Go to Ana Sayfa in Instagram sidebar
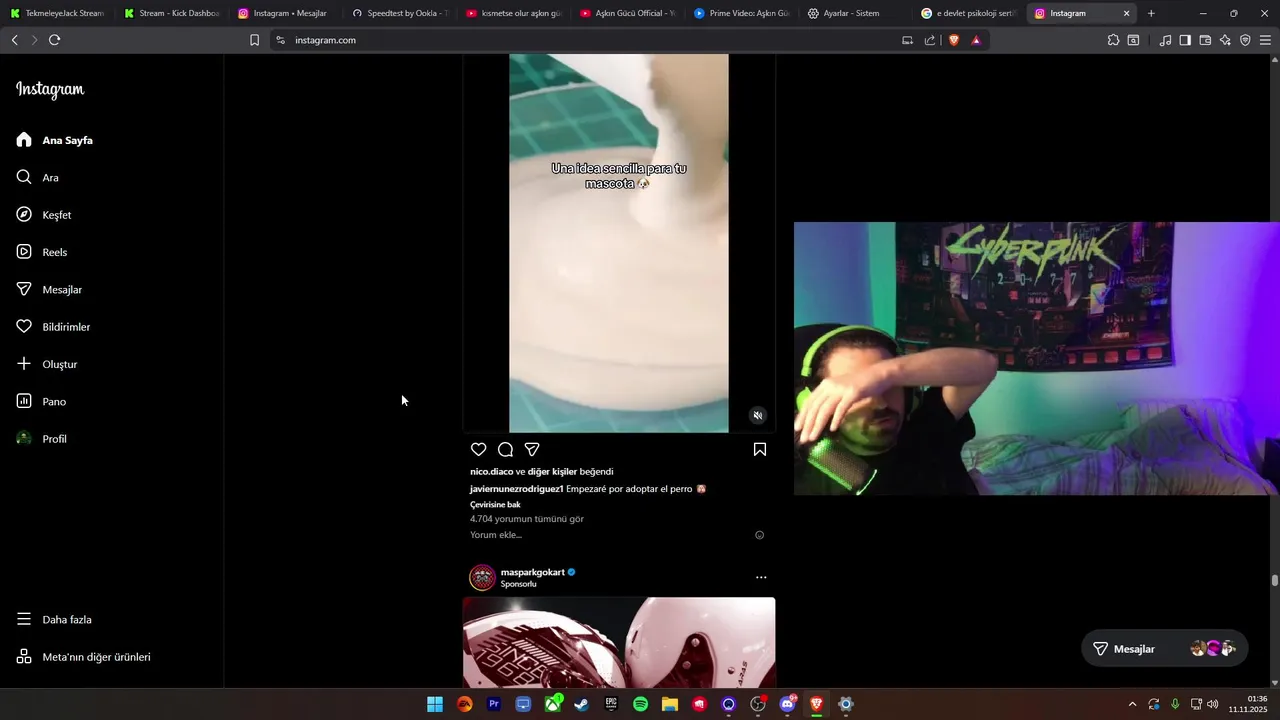 click(55, 140)
